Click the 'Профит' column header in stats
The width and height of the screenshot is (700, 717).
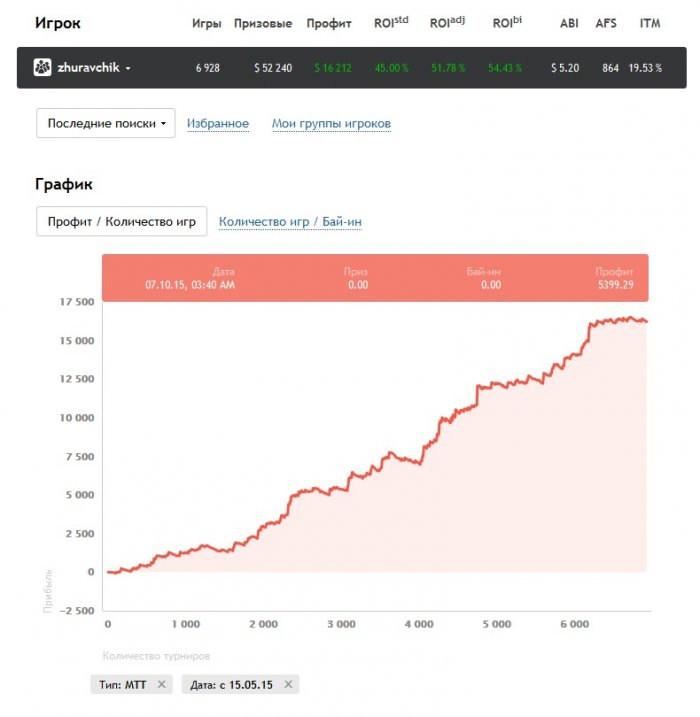[x=329, y=23]
